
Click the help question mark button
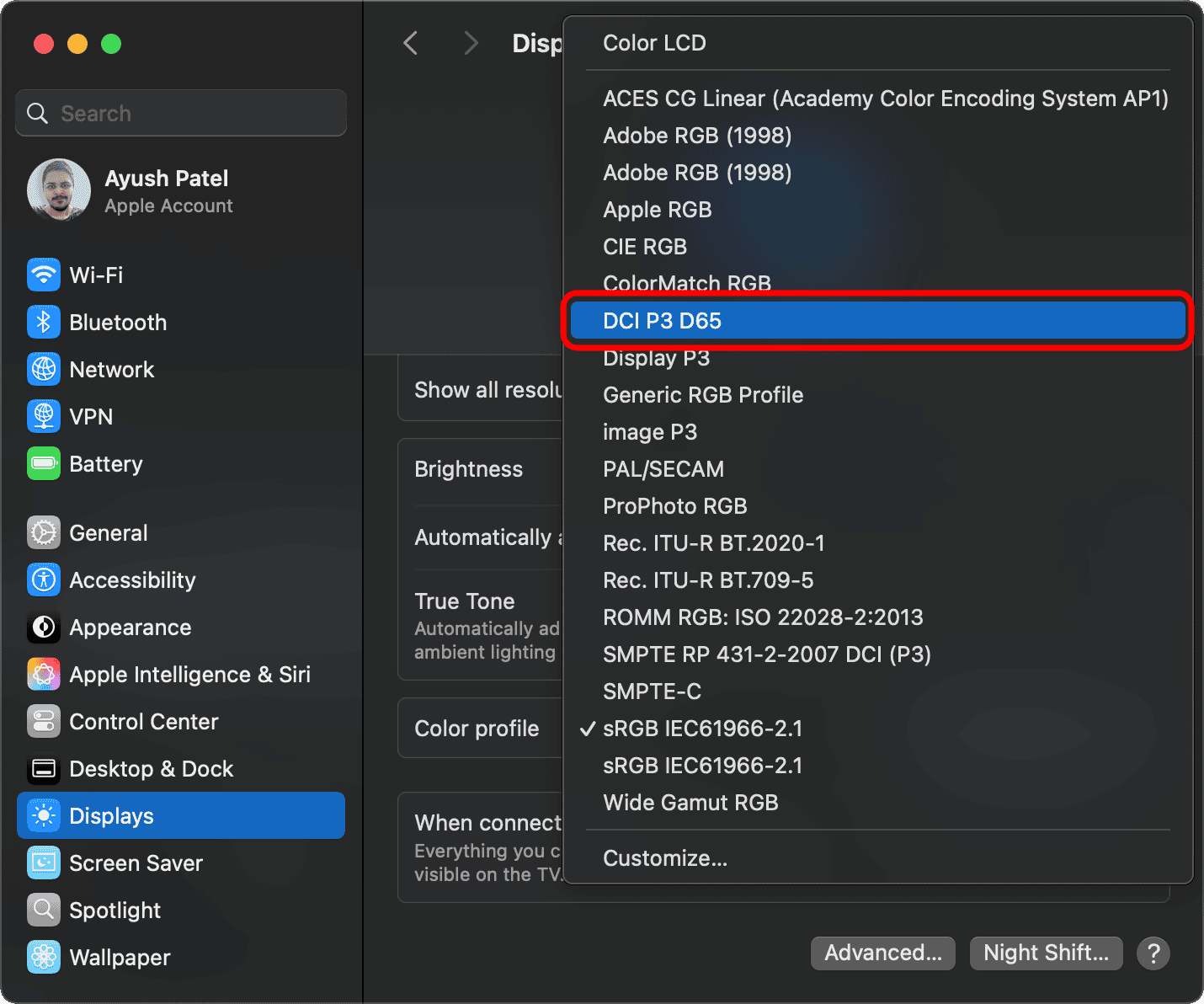coord(1153,953)
